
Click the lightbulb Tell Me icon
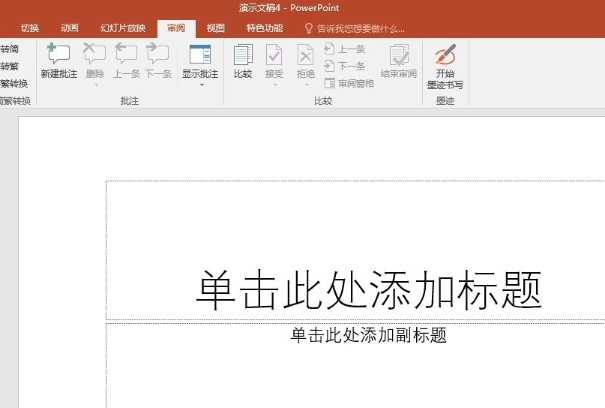coord(308,28)
